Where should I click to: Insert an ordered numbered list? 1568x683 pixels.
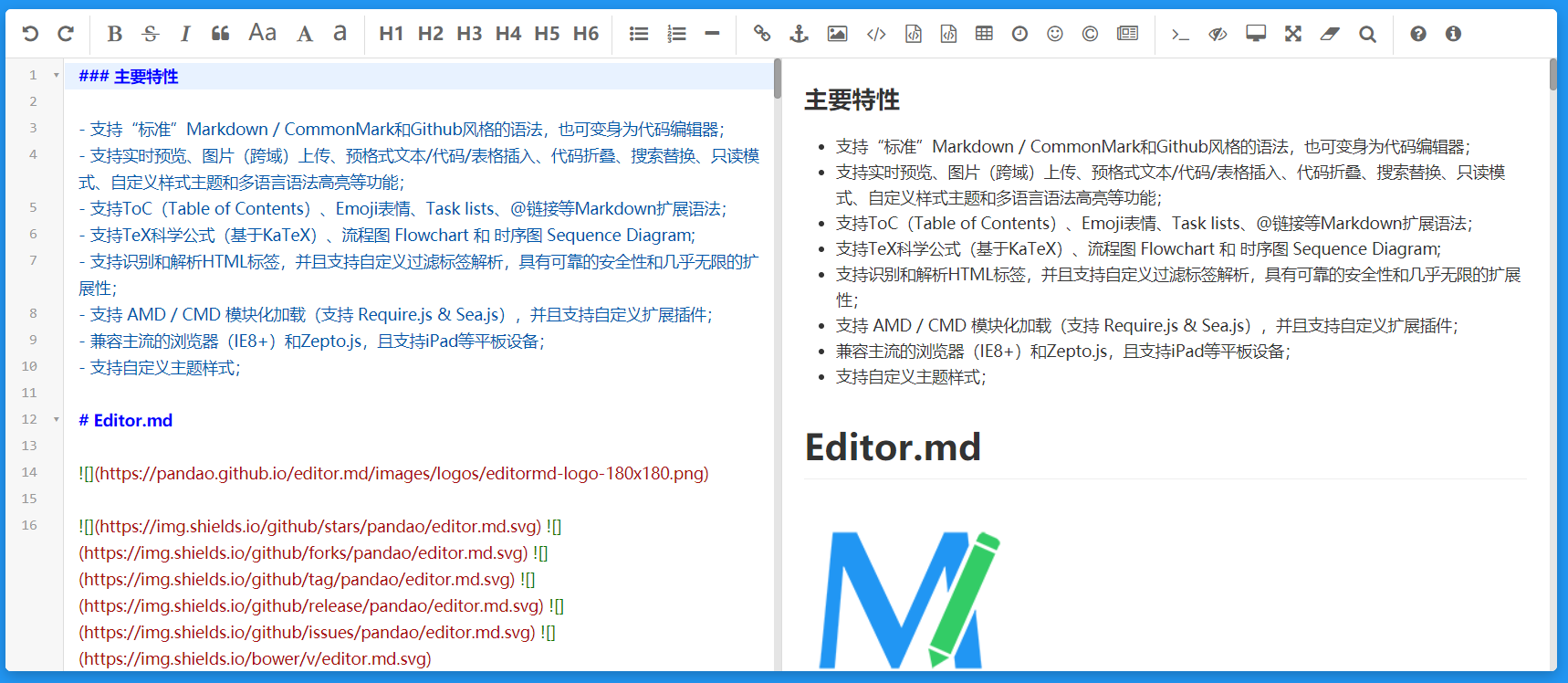[x=676, y=34]
